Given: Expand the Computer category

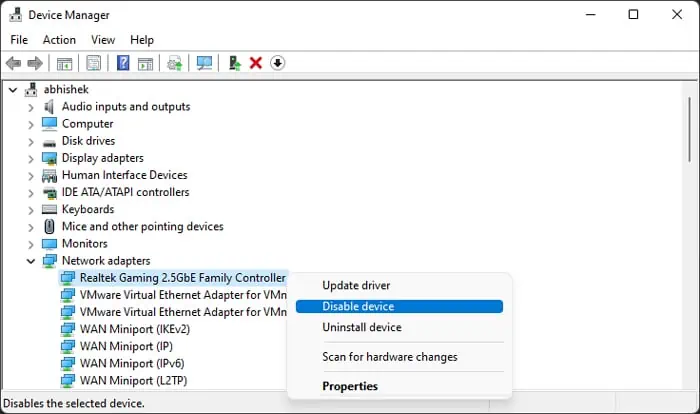Looking at the screenshot, I should pyautogui.click(x=30, y=125).
